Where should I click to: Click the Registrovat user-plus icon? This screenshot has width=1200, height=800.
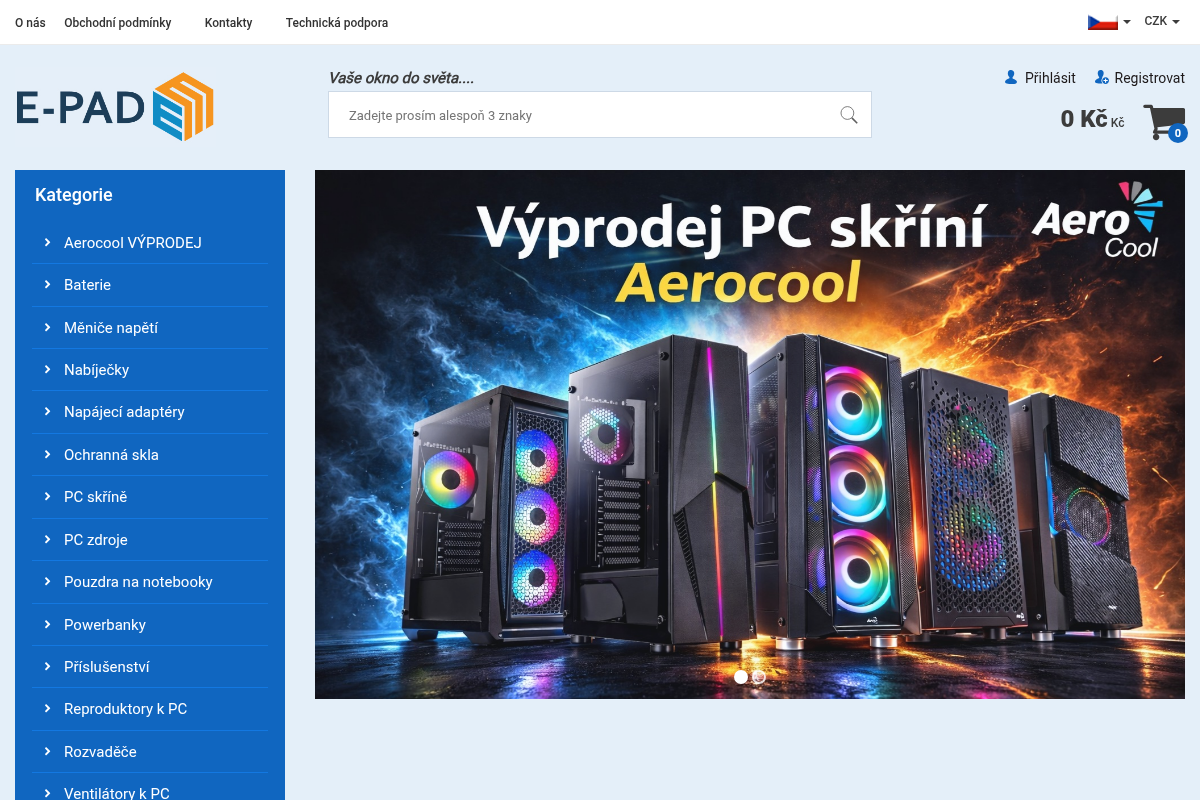pyautogui.click(x=1102, y=78)
